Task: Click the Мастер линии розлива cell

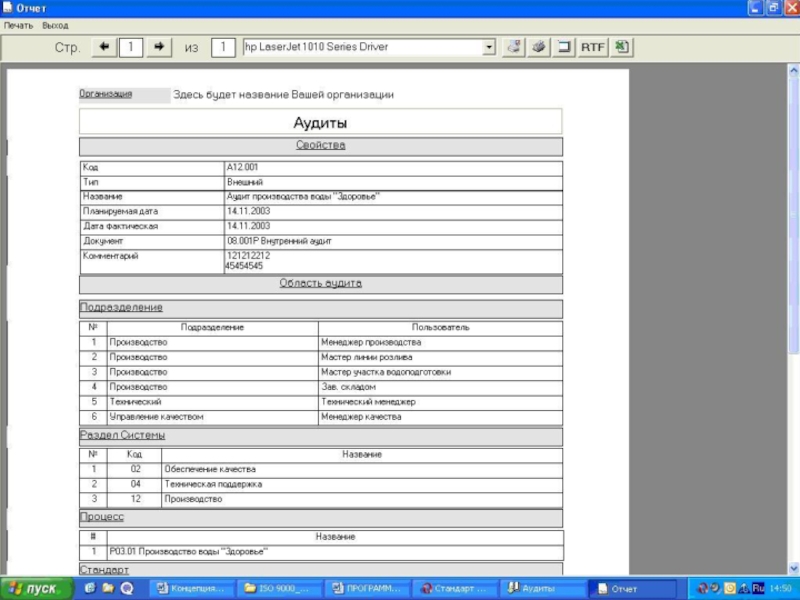Action: pyautogui.click(x=440, y=357)
